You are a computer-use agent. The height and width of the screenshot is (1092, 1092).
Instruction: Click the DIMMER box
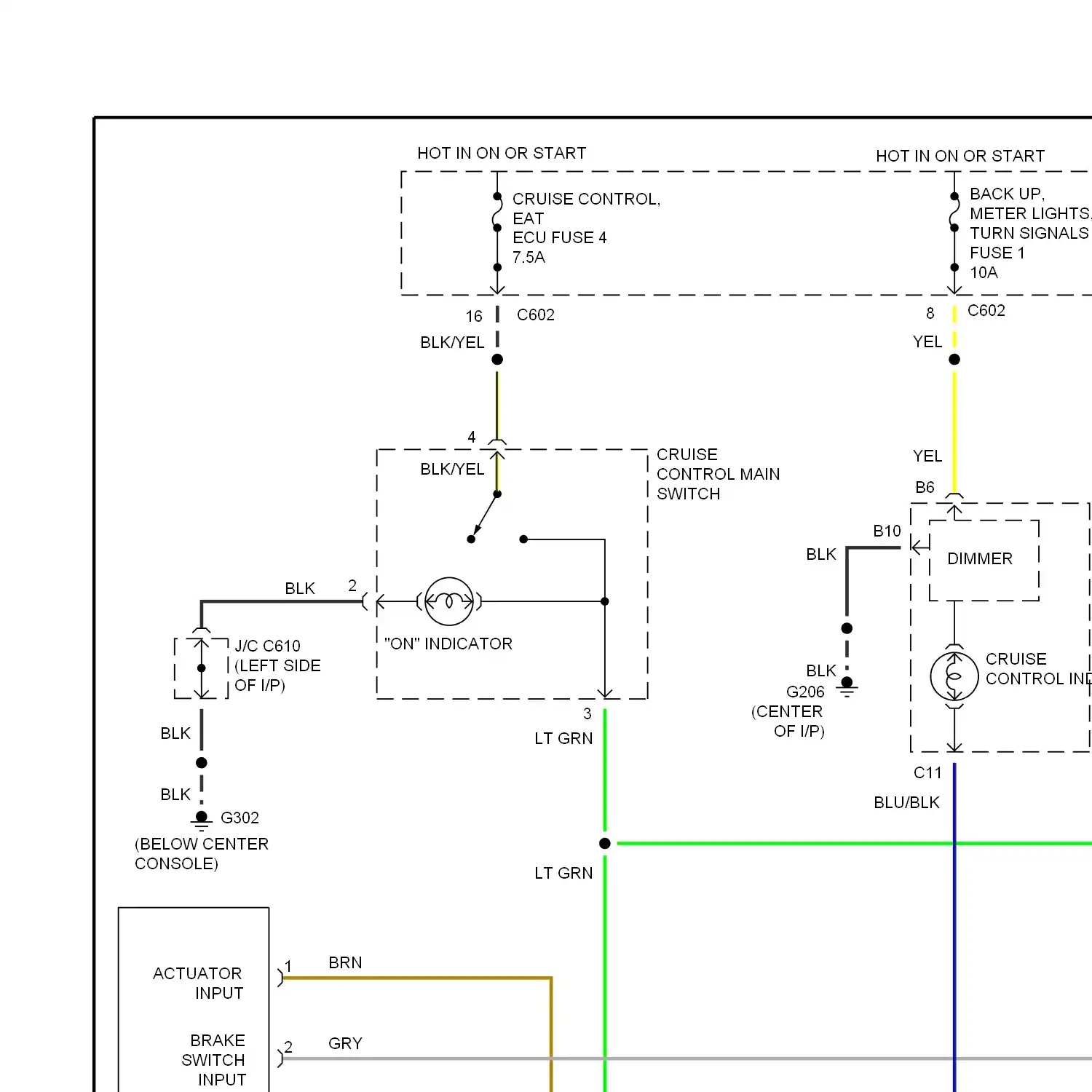(x=984, y=560)
